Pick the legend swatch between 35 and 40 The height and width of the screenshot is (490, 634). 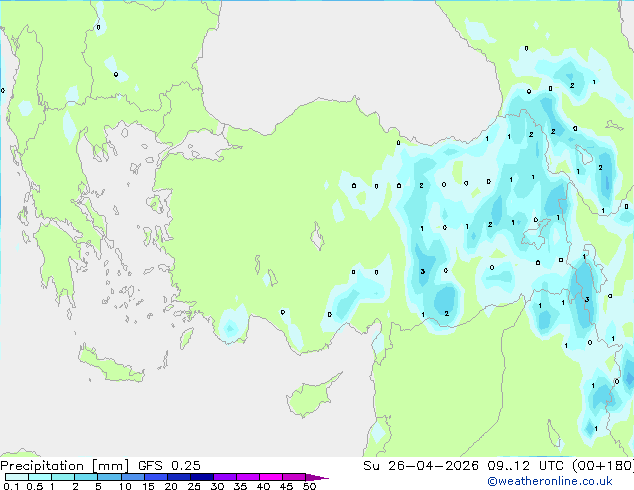pos(248,477)
